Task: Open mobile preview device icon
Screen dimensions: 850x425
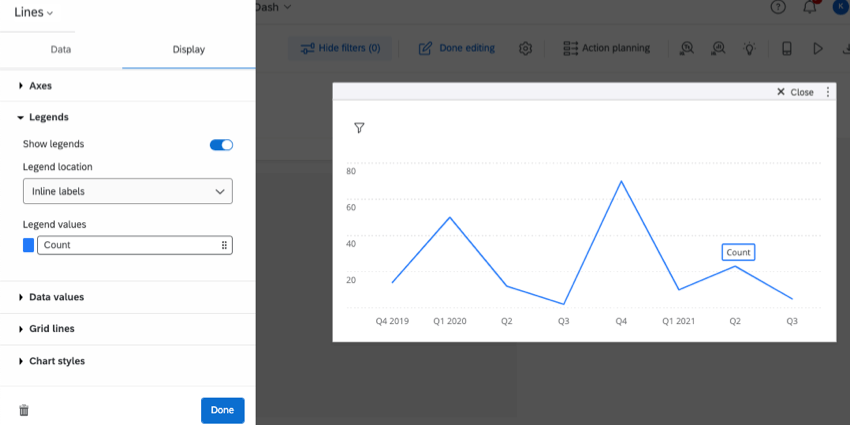Action: point(786,48)
